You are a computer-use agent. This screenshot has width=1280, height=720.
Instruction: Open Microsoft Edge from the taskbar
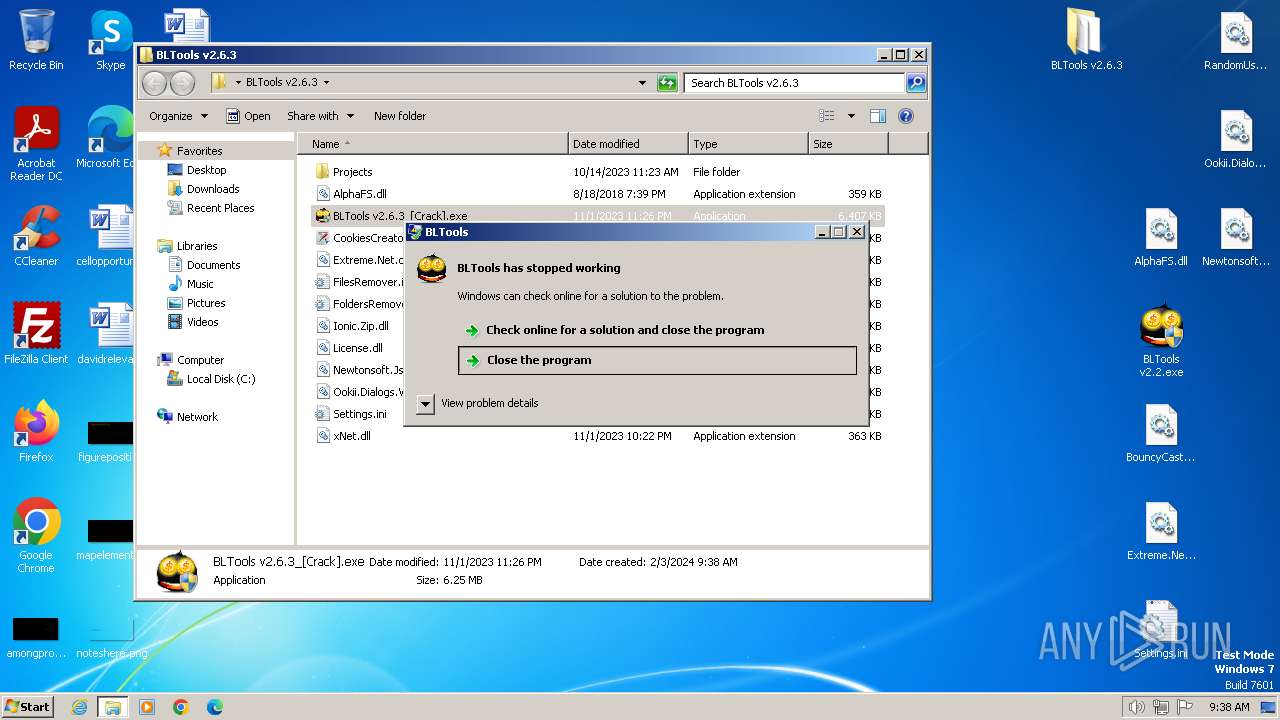(214, 707)
